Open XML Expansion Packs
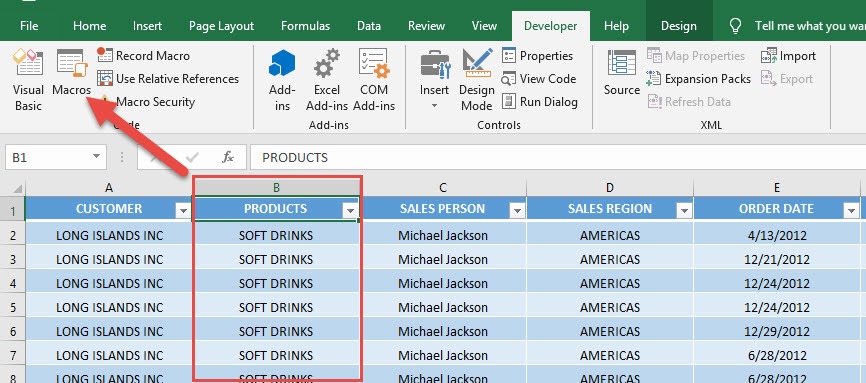The image size is (866, 383). [x=699, y=79]
